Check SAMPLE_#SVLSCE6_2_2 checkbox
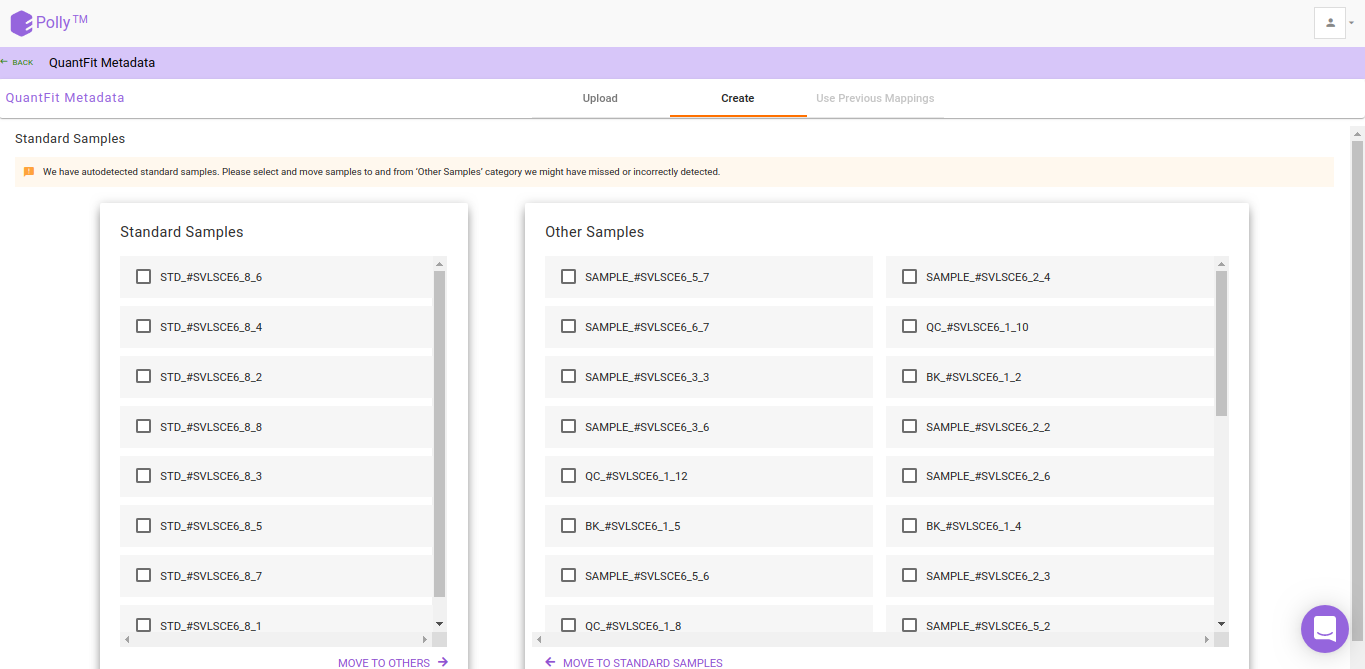Viewport: 1365px width, 669px height. tap(909, 426)
